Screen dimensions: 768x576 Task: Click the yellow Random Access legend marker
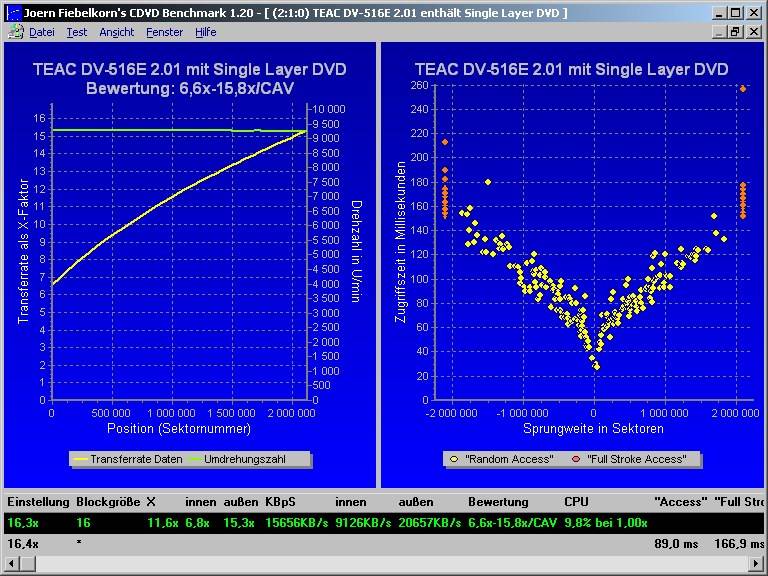click(454, 459)
